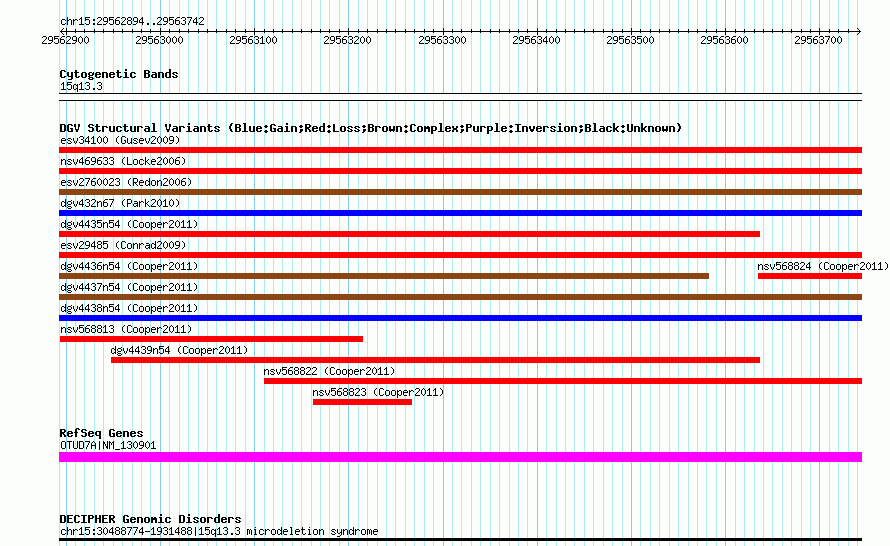This screenshot has width=890, height=546.
Task: Click ruler position 29563300
Action: pyautogui.click(x=442, y=40)
